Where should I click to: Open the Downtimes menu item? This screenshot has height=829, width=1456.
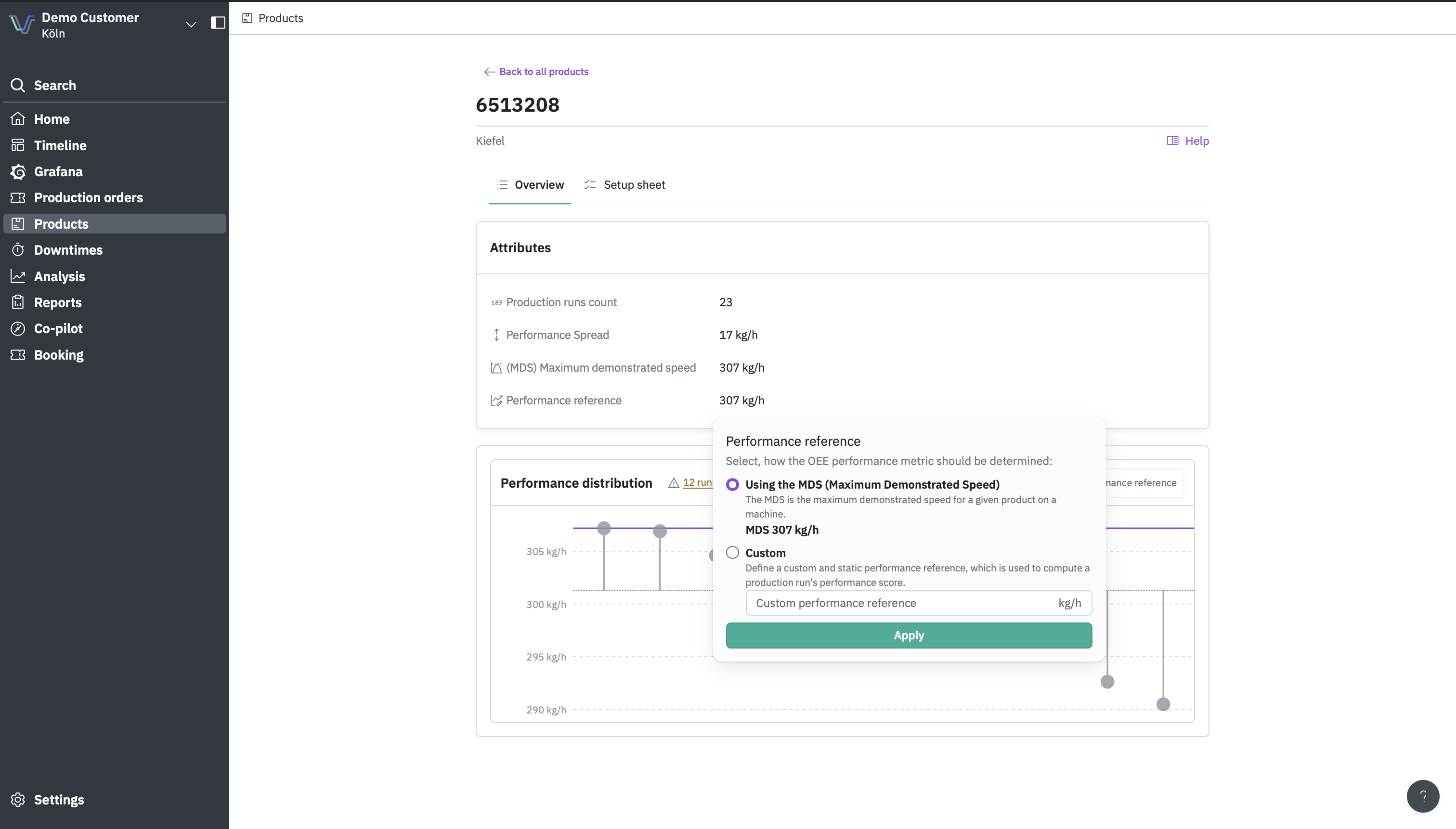point(115,250)
